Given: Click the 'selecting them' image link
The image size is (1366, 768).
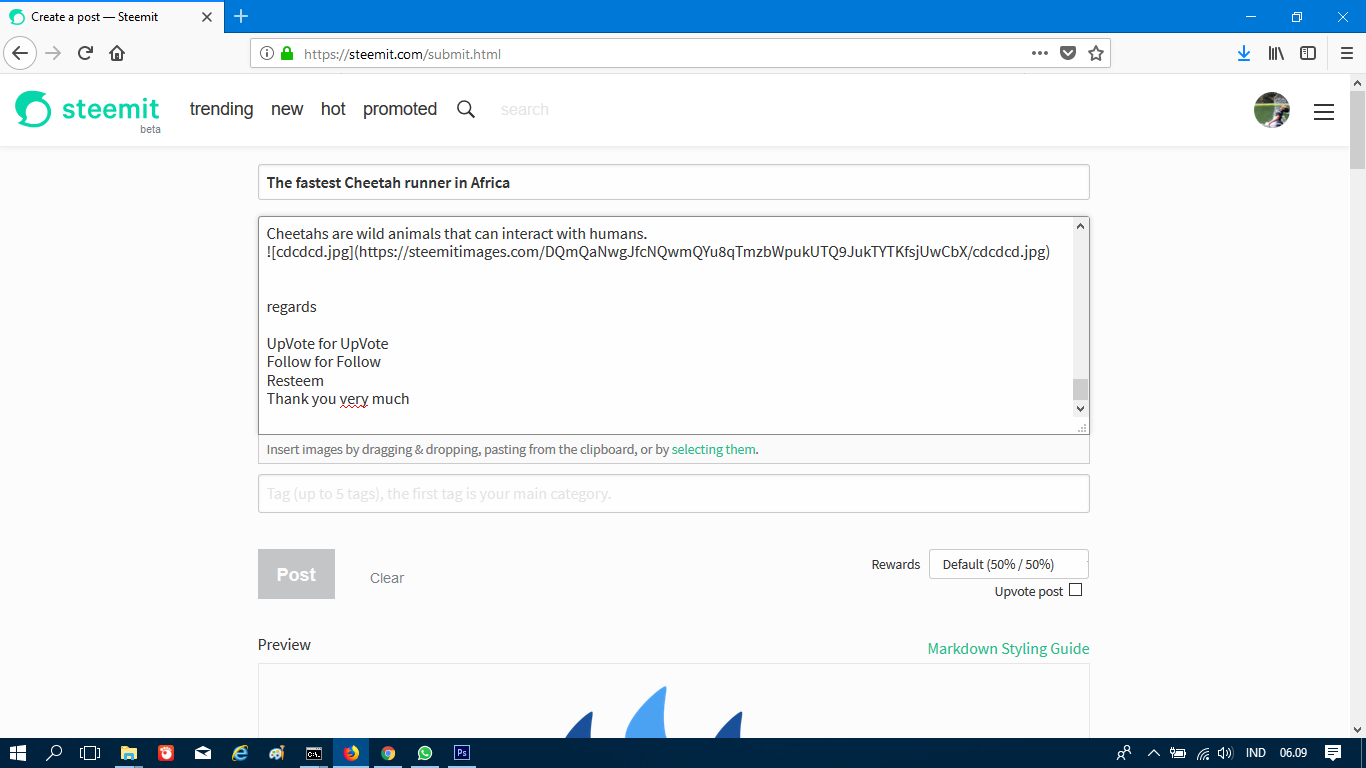Looking at the screenshot, I should [713, 450].
